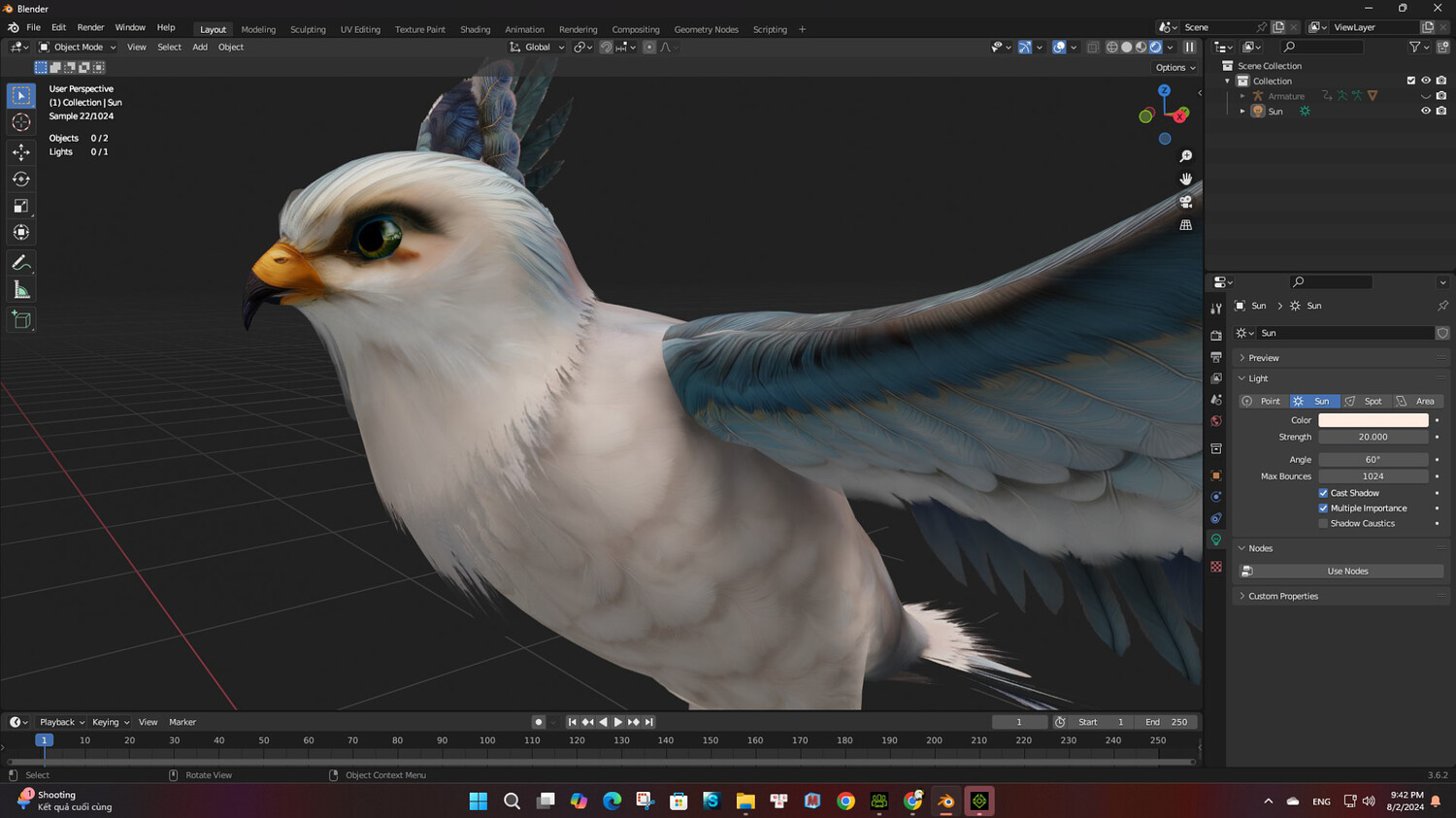Screen dimensions: 1456x818
Task: Open the Object Mode dropdown
Action: coord(78,47)
